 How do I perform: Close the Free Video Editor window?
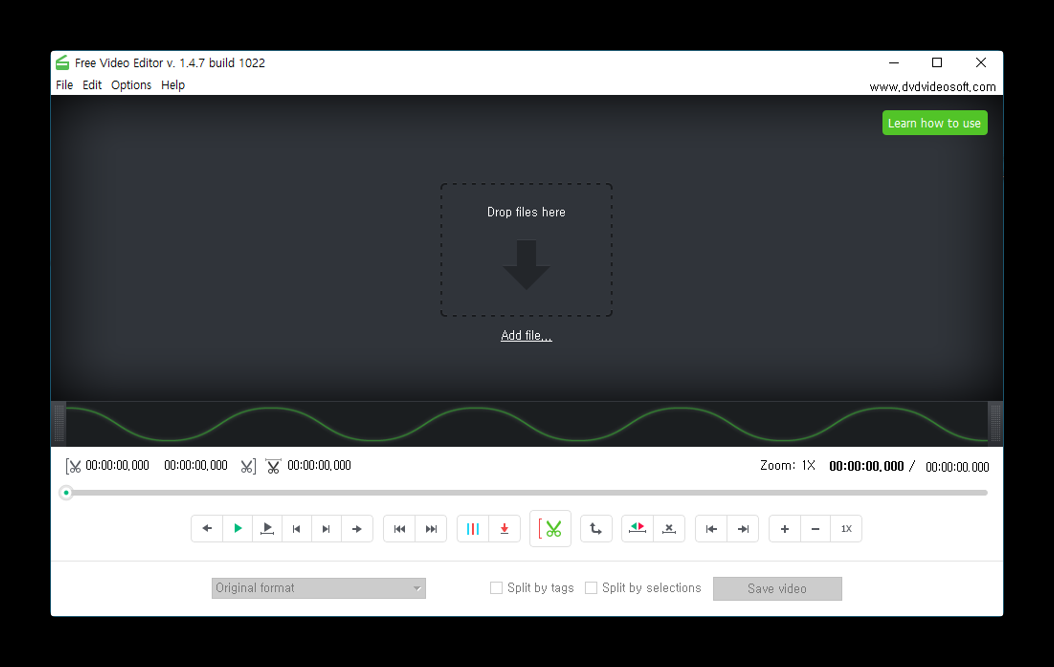coord(981,63)
